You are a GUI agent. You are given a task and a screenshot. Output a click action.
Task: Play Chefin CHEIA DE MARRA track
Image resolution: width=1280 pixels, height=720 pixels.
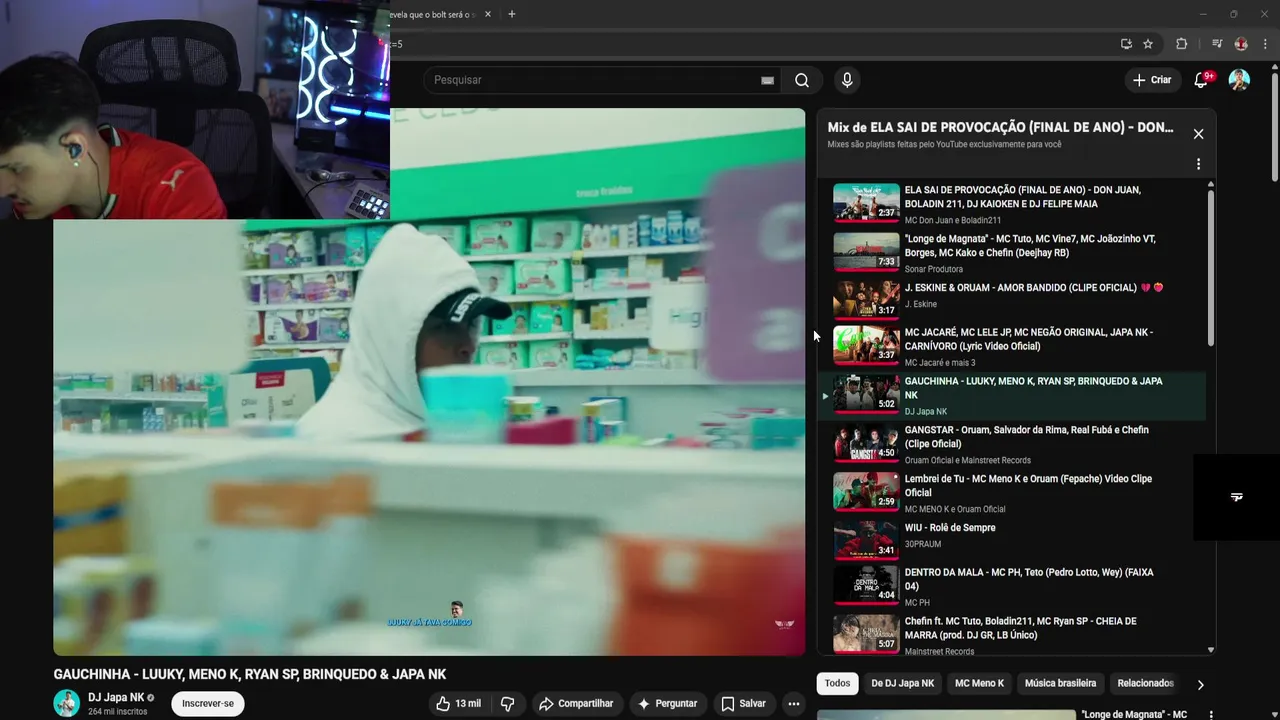tap(1010, 635)
